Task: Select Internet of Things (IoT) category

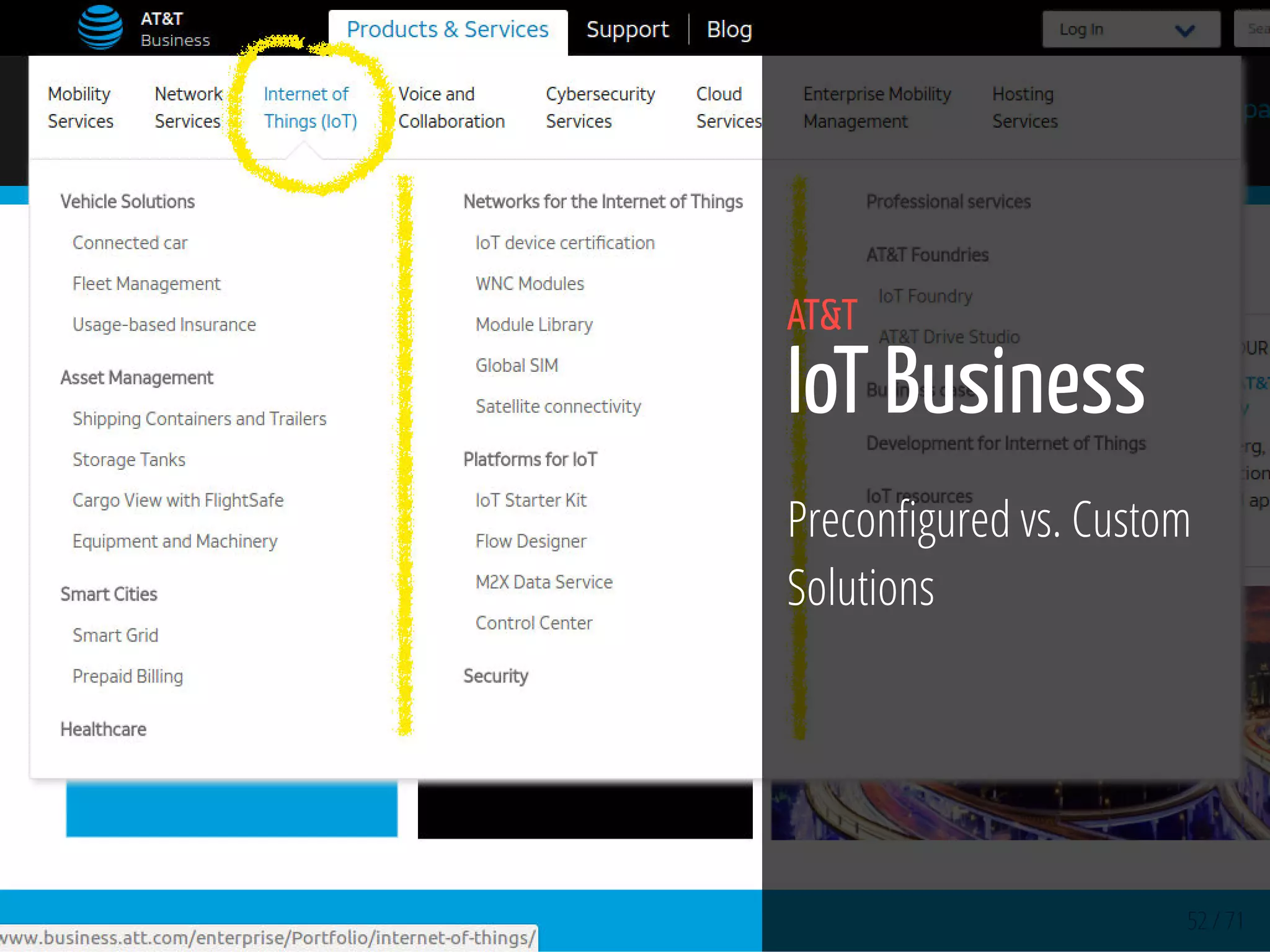Action: pos(310,107)
